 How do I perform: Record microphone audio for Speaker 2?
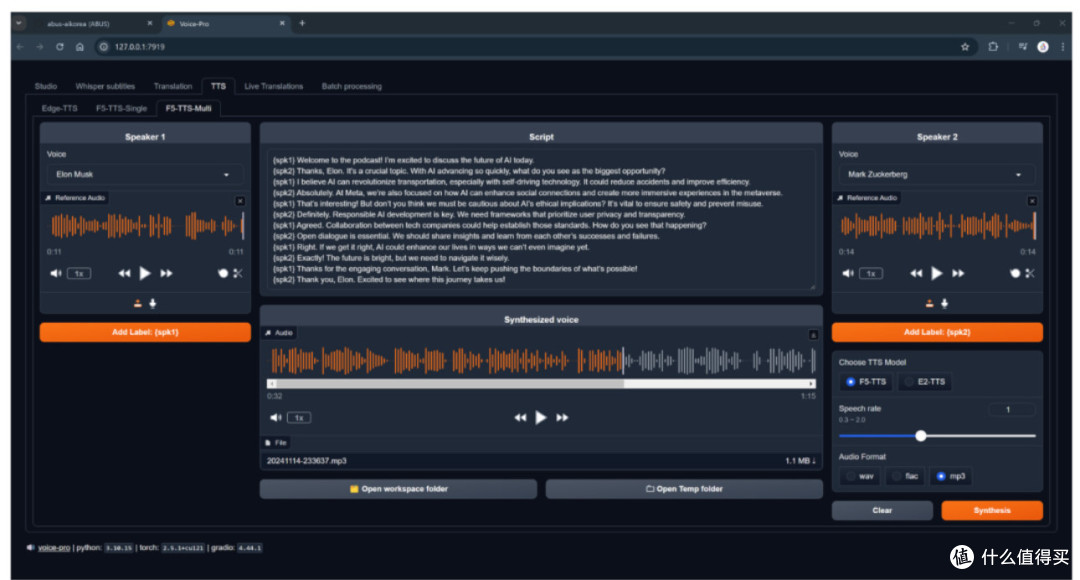click(x=945, y=303)
